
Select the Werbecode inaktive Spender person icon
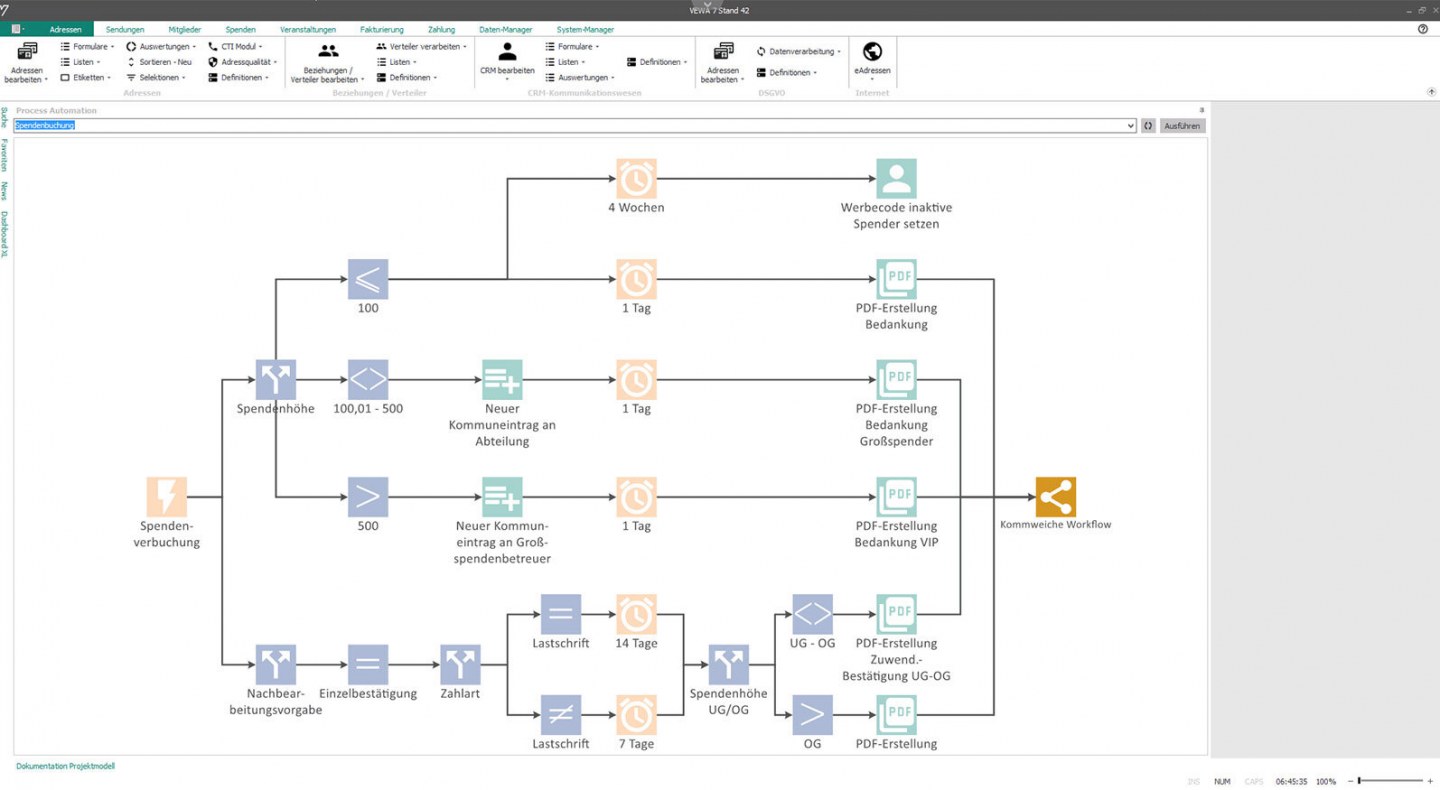click(896, 179)
